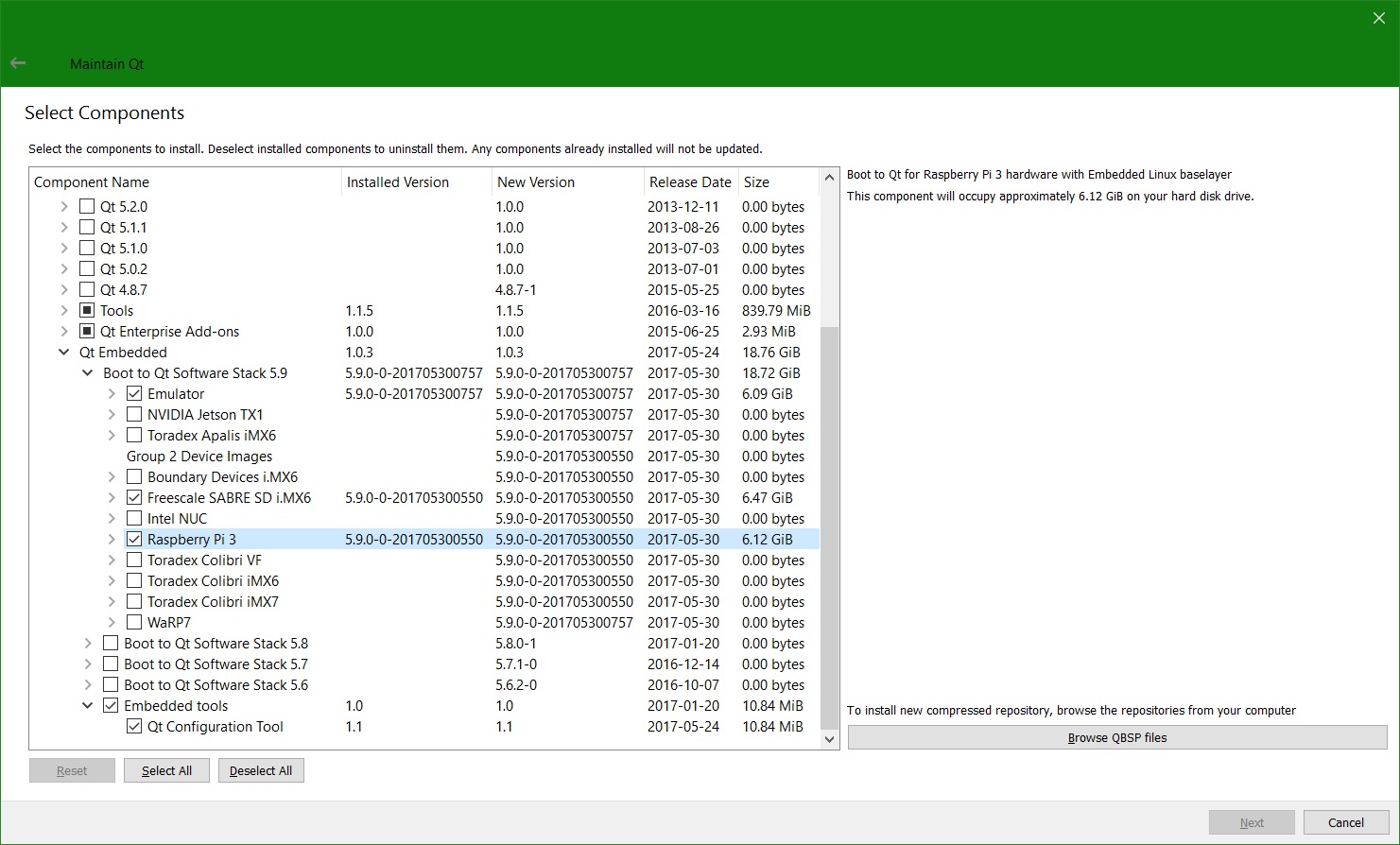Sort by the New Version column header
Viewport: 1400px width, 845px height.
coord(568,181)
